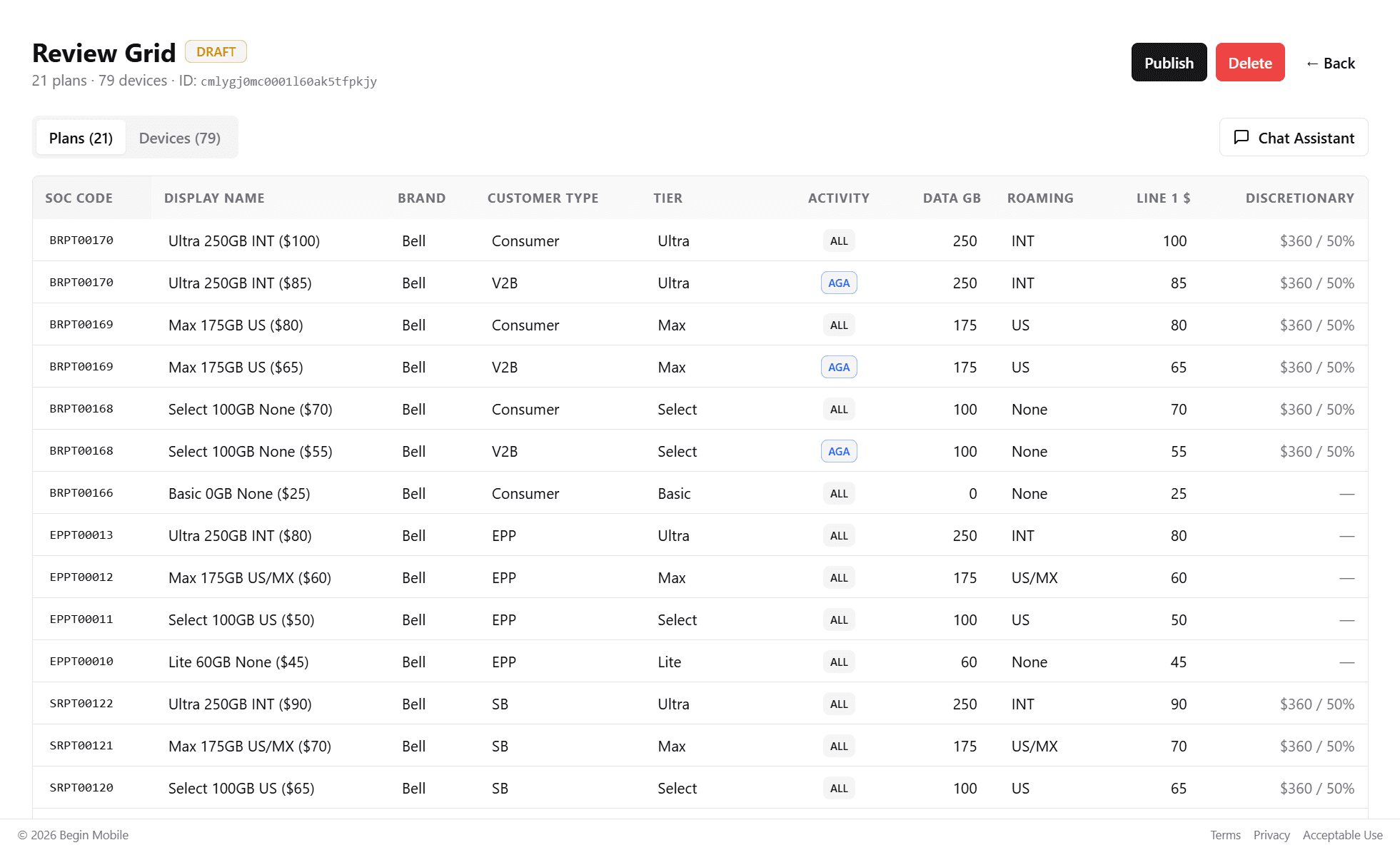Image resolution: width=1400 pixels, height=850 pixels.
Task: Click $360 / 50% value for SRPT00122
Action: (x=1316, y=704)
